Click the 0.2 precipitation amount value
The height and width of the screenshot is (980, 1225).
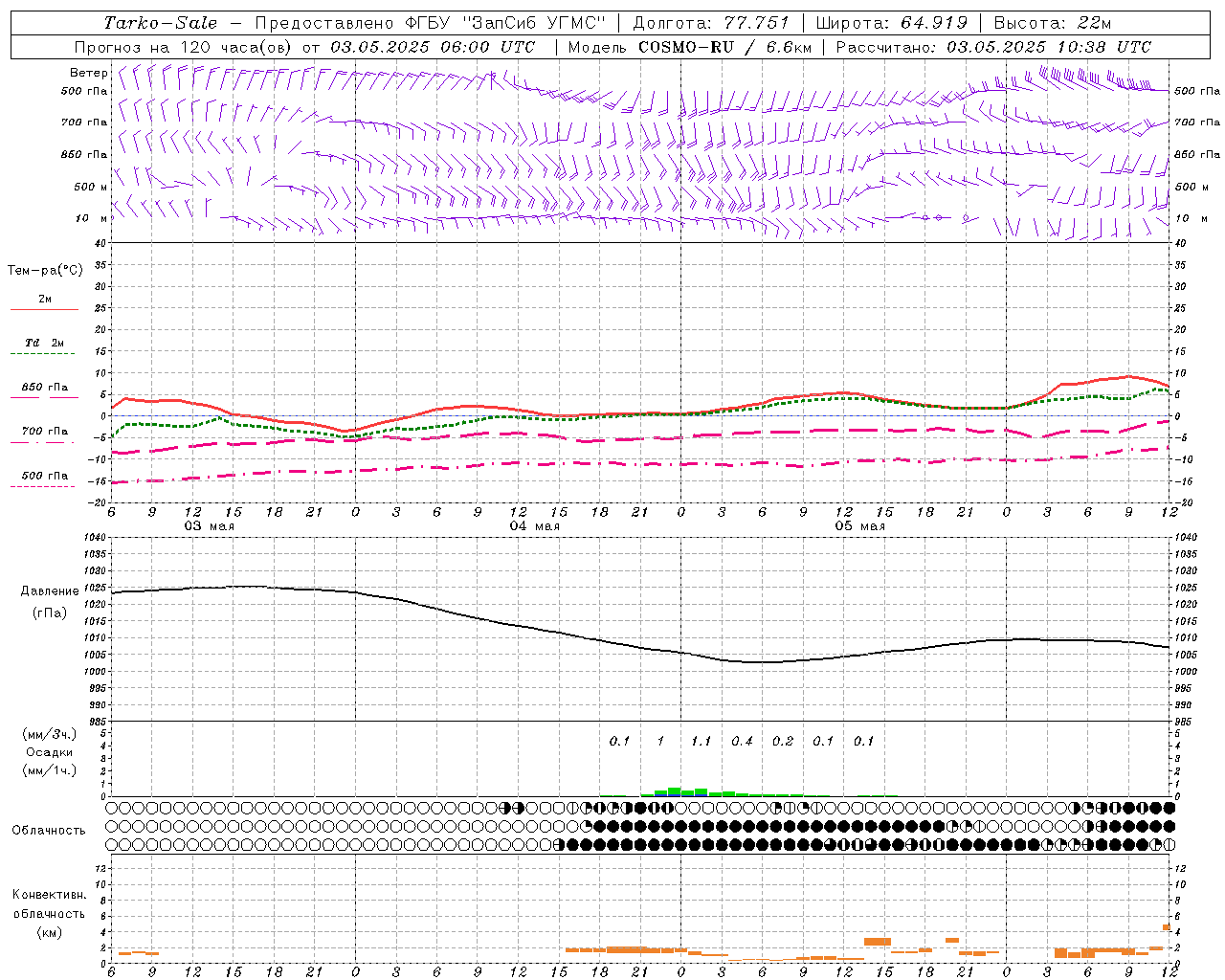783,741
